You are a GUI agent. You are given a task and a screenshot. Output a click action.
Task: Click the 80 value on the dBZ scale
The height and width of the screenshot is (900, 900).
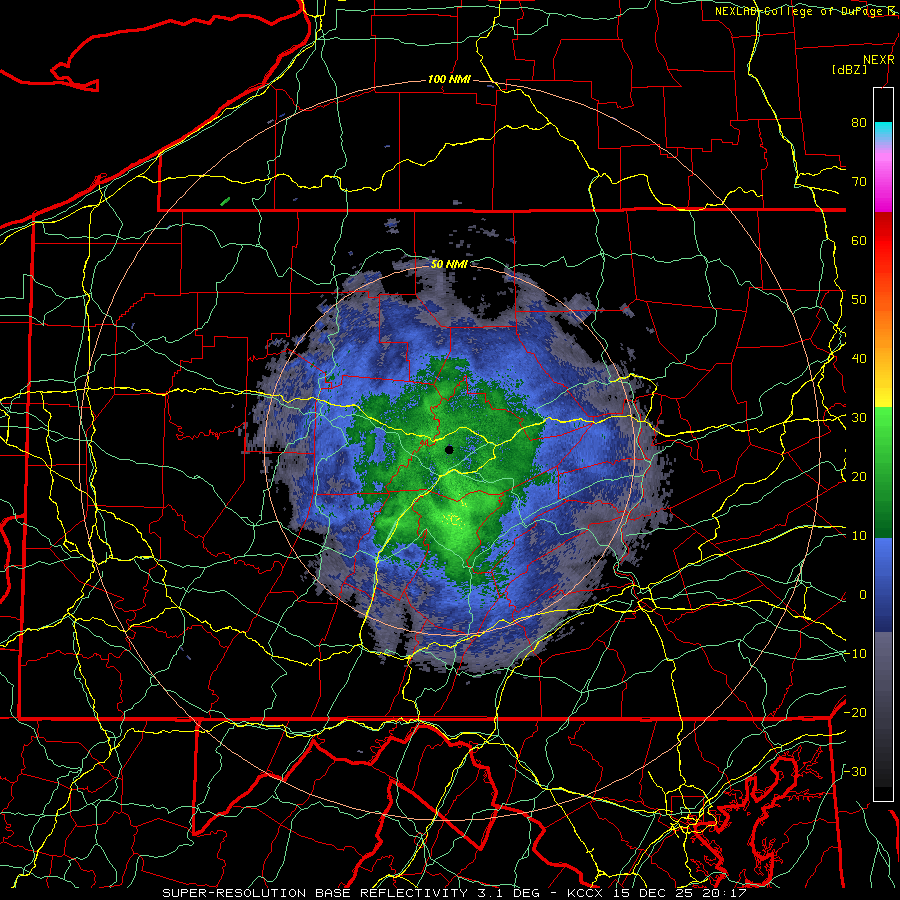tap(859, 123)
